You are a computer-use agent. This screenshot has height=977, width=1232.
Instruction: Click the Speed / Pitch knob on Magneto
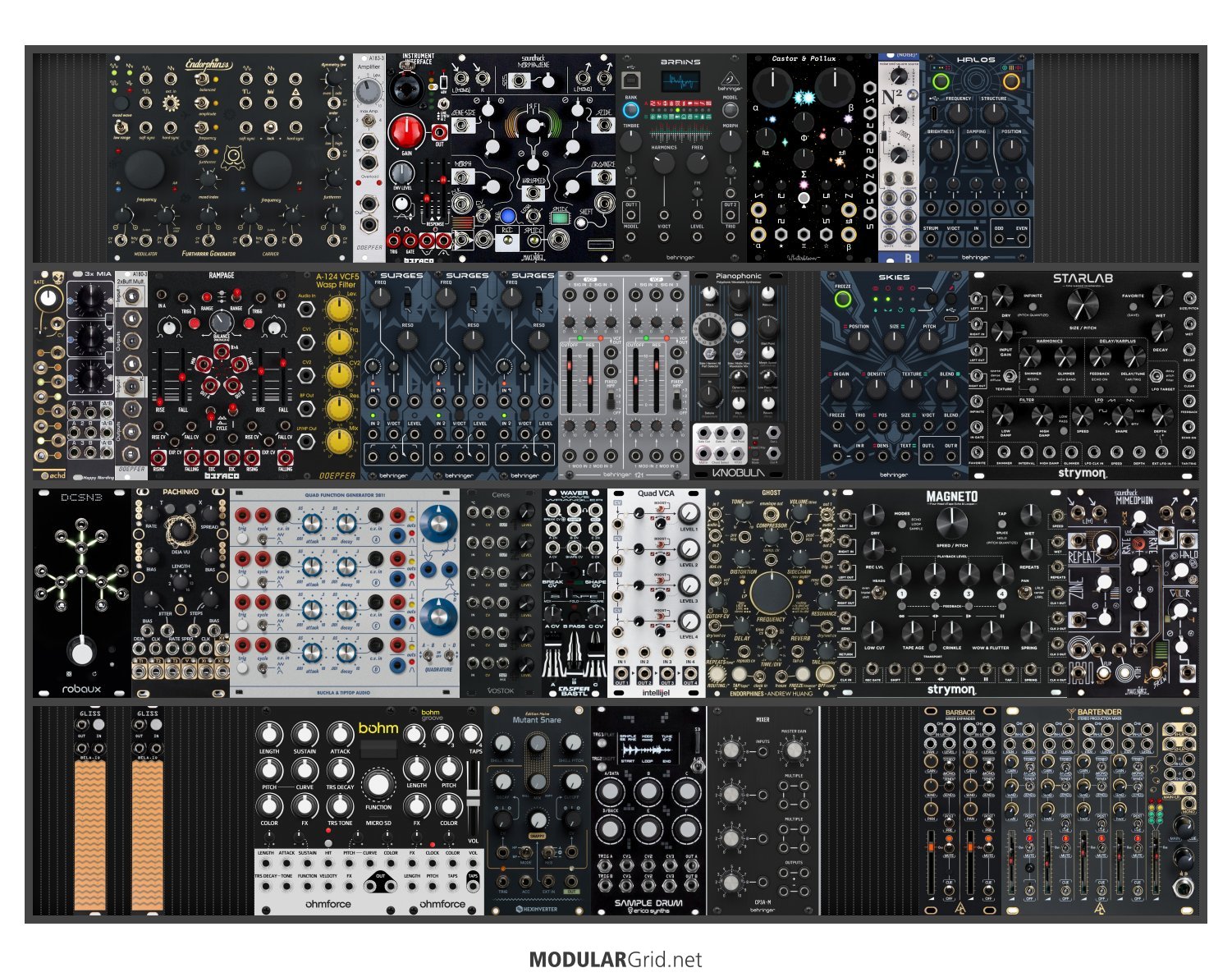950,522
